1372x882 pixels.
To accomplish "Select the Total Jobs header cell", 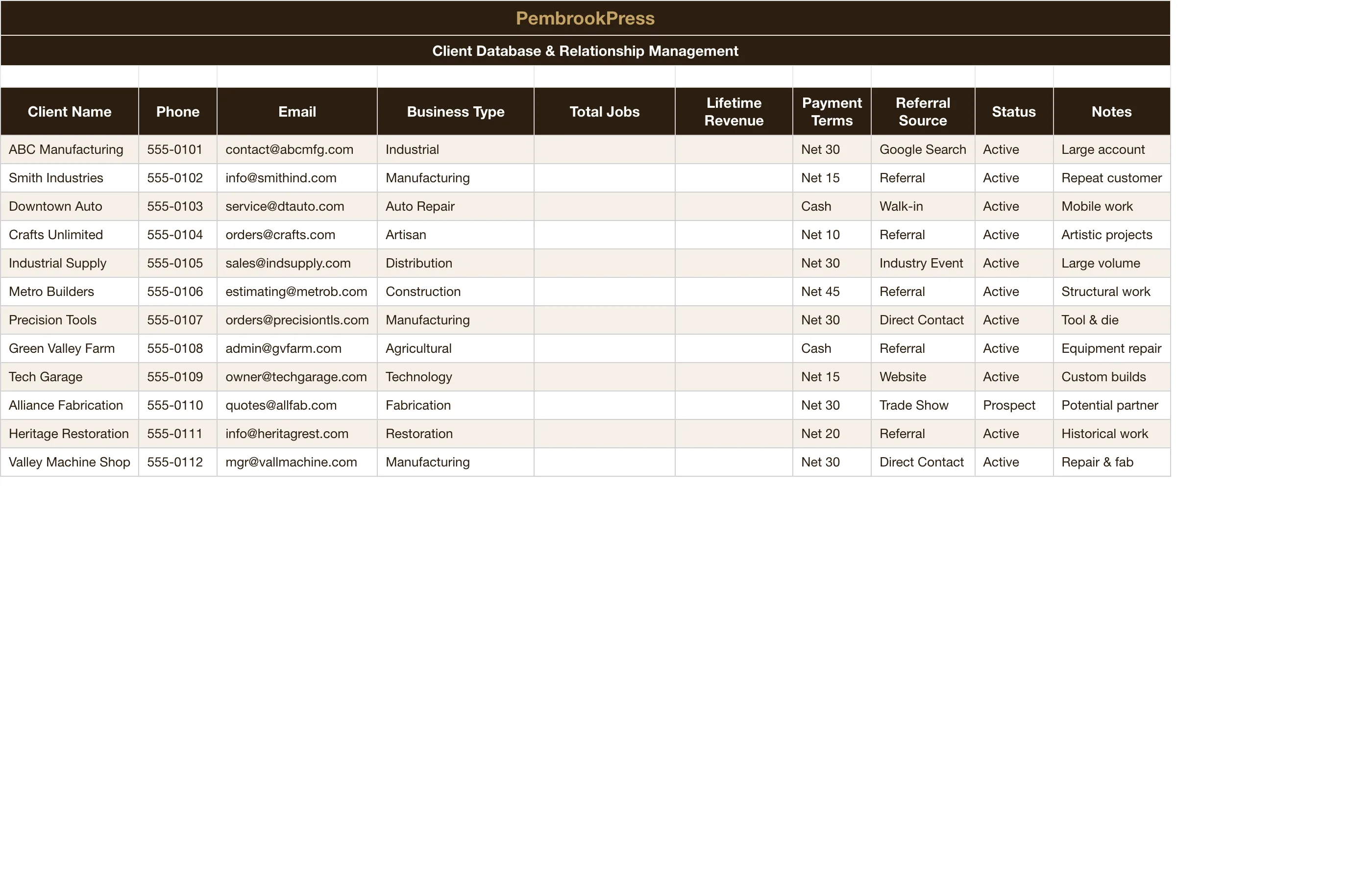I will tap(604, 112).
